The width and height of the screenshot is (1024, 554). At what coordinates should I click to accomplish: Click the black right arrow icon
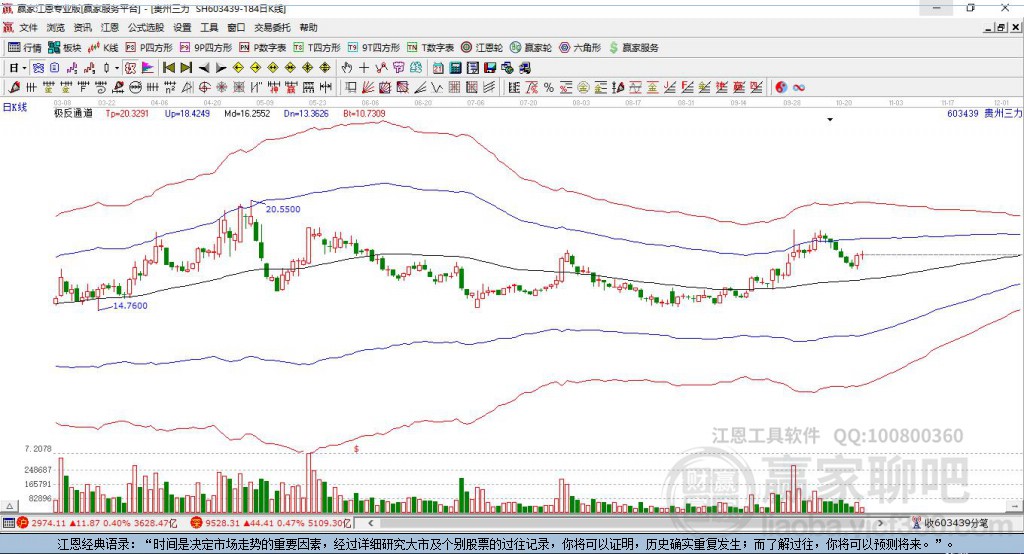click(x=221, y=68)
